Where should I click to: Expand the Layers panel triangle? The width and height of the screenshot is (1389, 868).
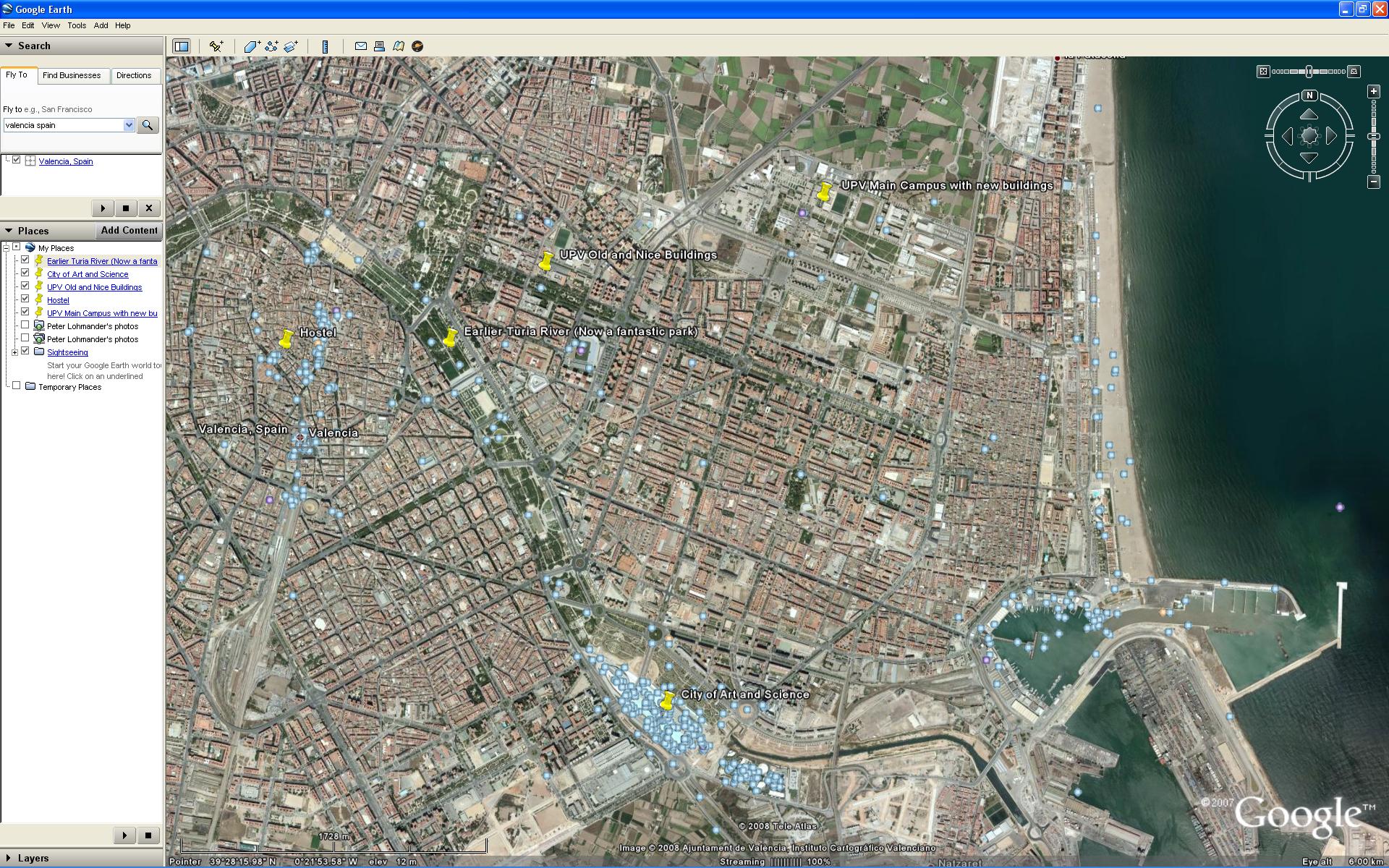[x=9, y=858]
